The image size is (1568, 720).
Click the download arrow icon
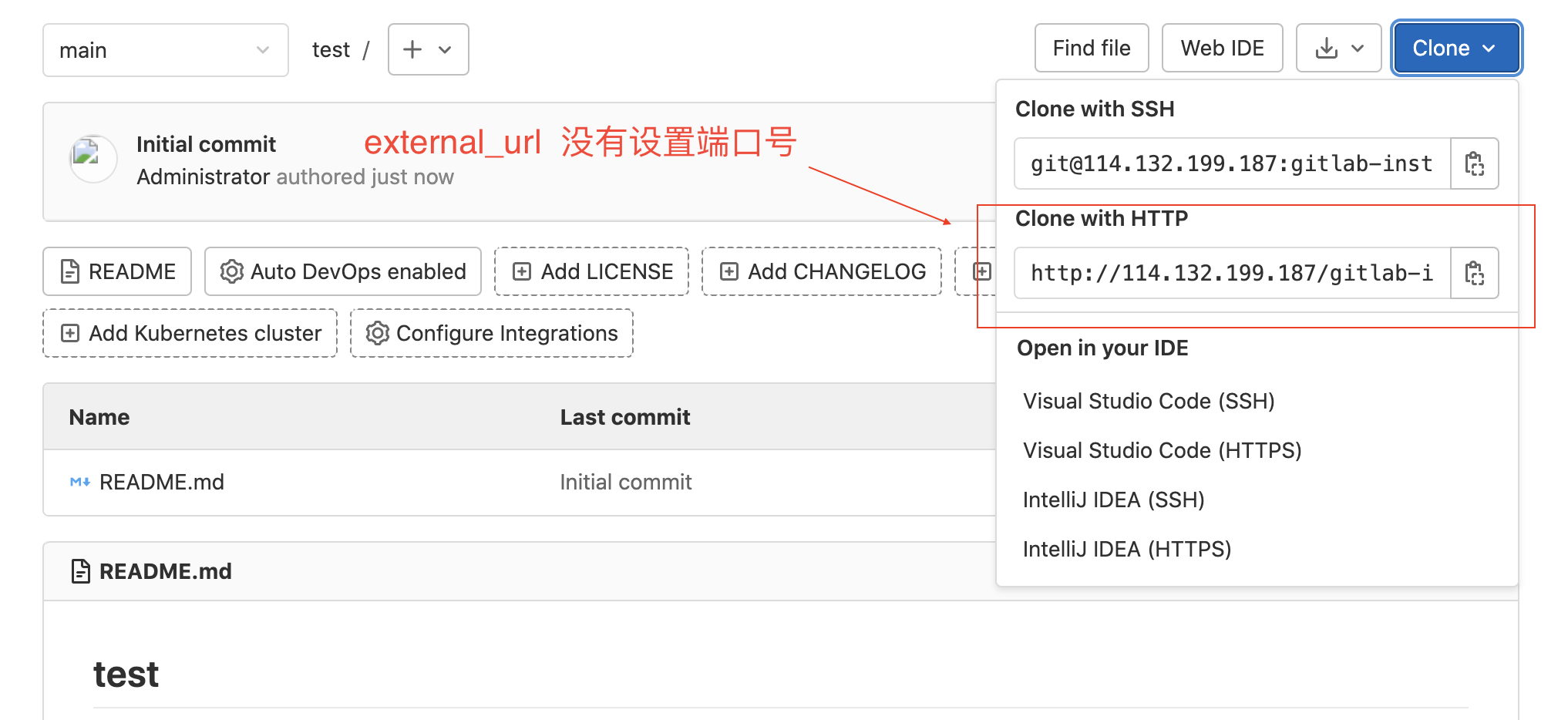click(1326, 49)
